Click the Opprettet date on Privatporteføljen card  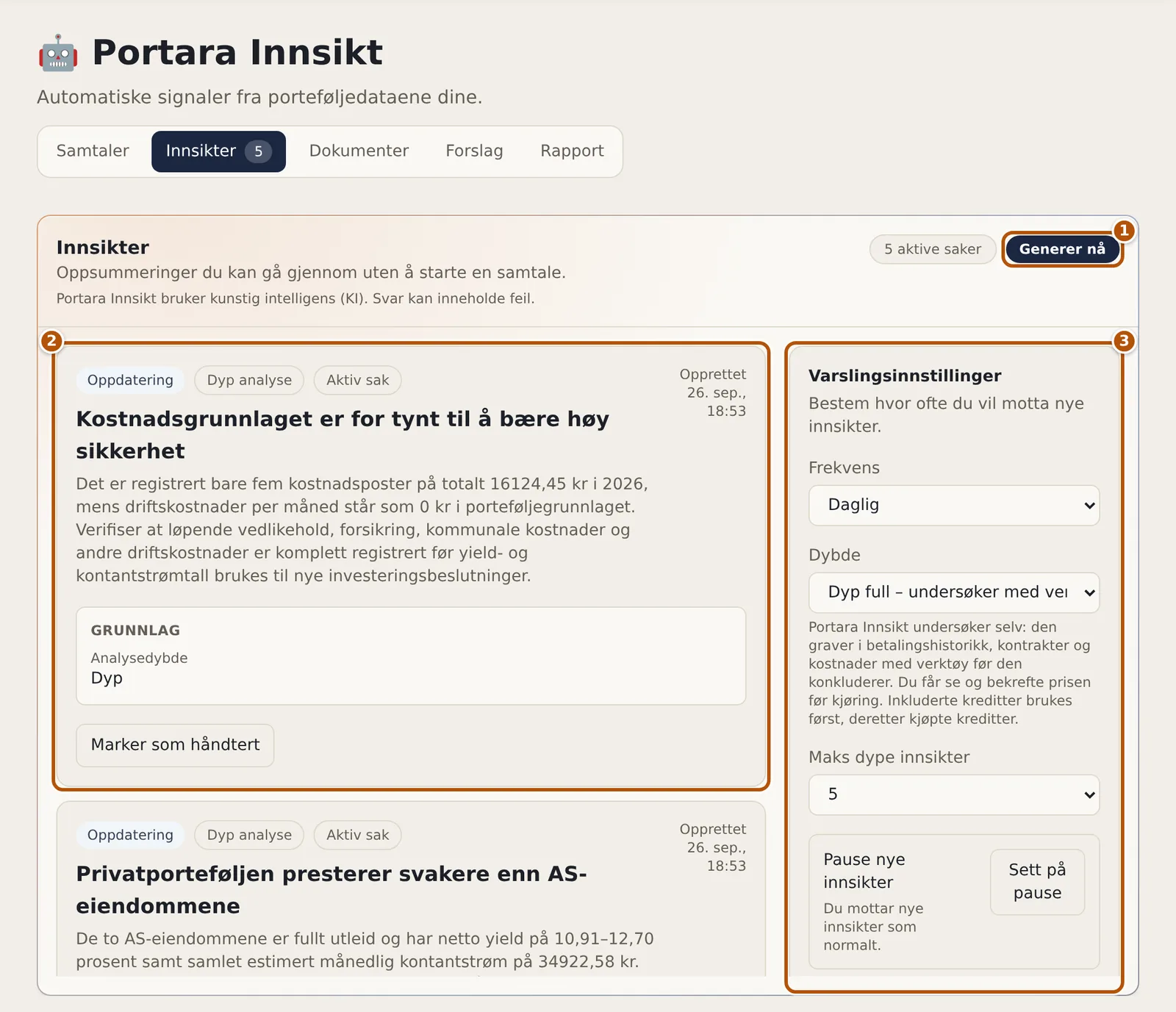pyautogui.click(x=713, y=847)
